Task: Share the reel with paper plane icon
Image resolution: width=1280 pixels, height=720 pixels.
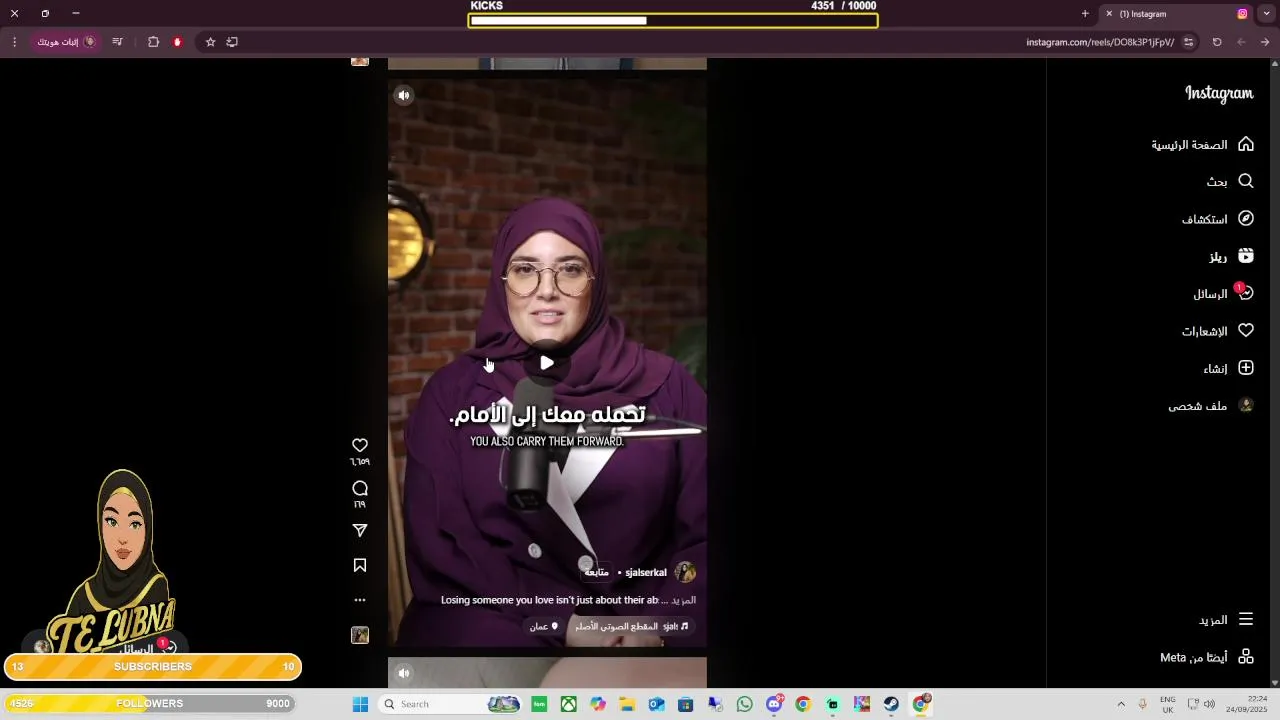Action: pyautogui.click(x=360, y=531)
